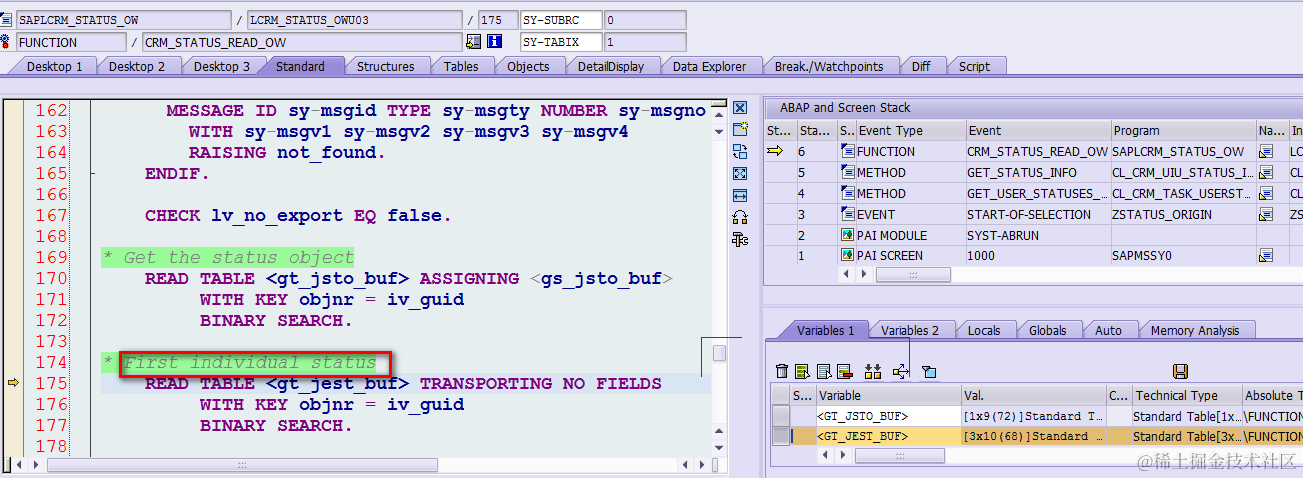
Task: Click the CRM_STATUS_READ_OW function name field
Action: click(x=303, y=42)
